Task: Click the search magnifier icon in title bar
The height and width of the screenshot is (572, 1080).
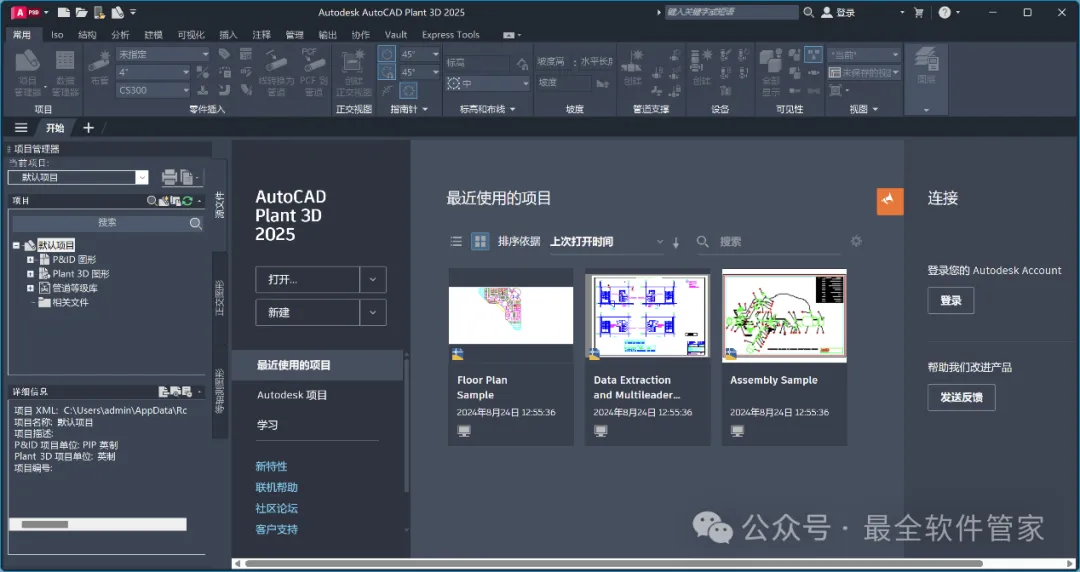Action: (809, 12)
